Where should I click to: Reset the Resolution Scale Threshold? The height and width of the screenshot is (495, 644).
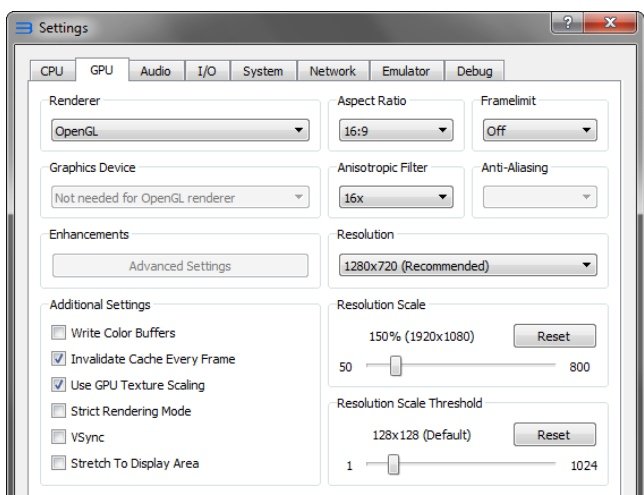tap(554, 435)
